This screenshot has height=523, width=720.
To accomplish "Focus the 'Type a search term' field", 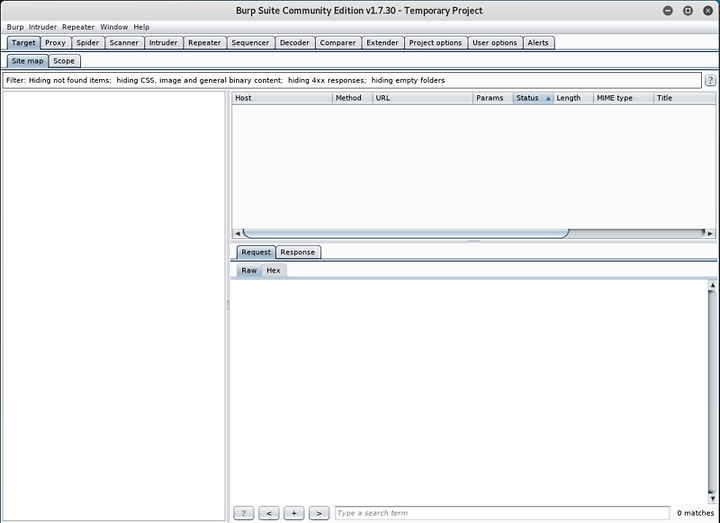I will click(x=502, y=513).
